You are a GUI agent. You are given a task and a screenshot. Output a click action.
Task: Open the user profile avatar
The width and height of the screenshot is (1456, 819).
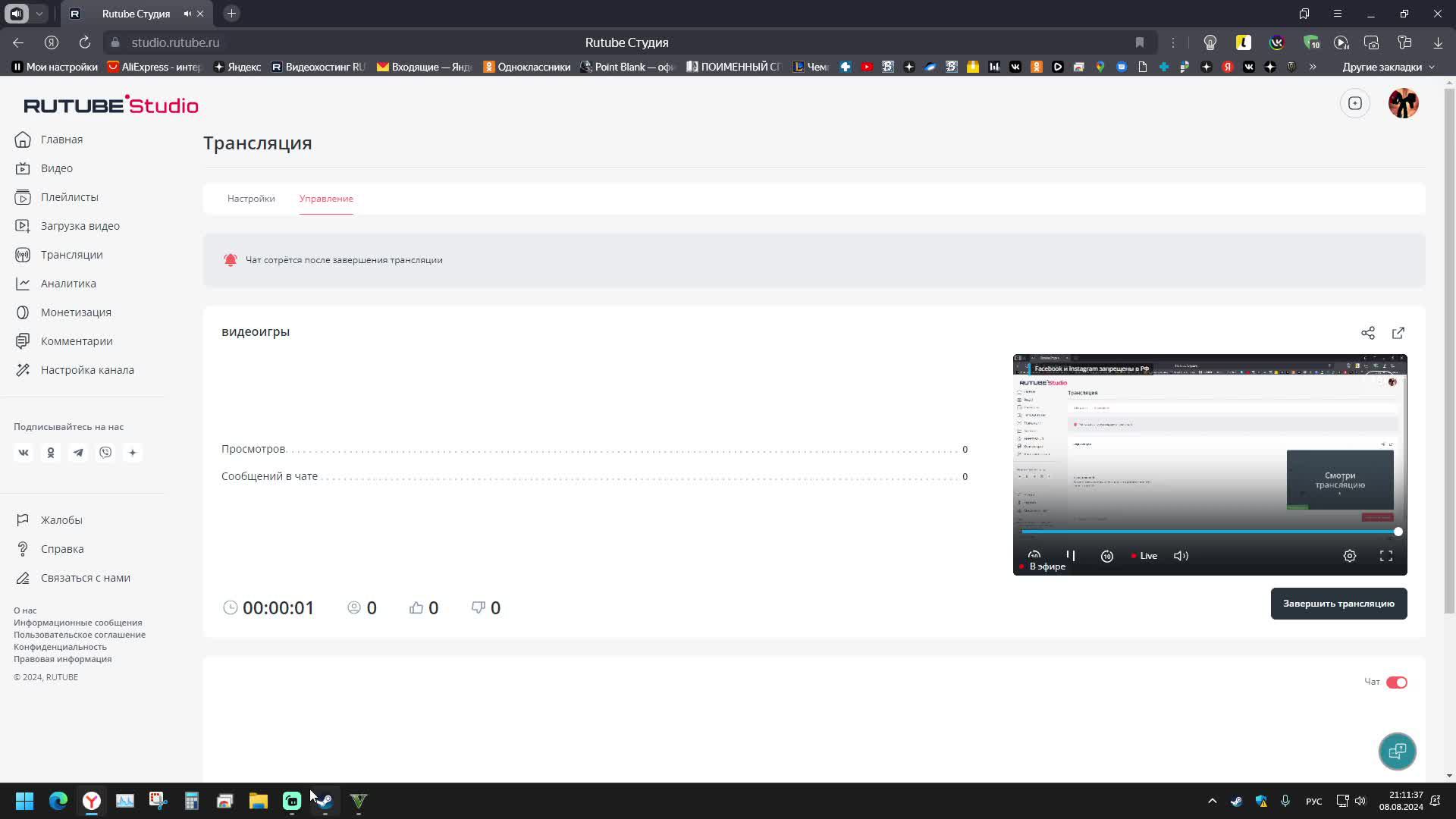[x=1403, y=103]
